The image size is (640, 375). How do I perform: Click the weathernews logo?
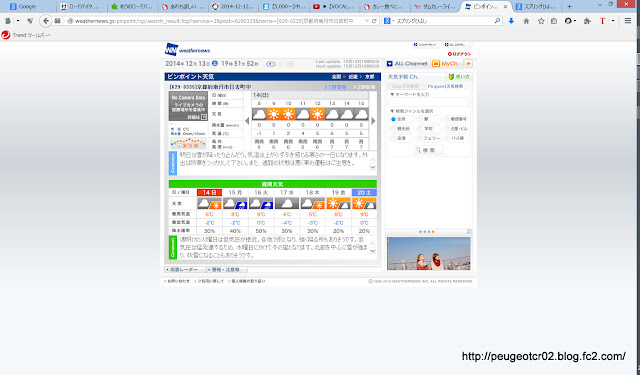187,50
